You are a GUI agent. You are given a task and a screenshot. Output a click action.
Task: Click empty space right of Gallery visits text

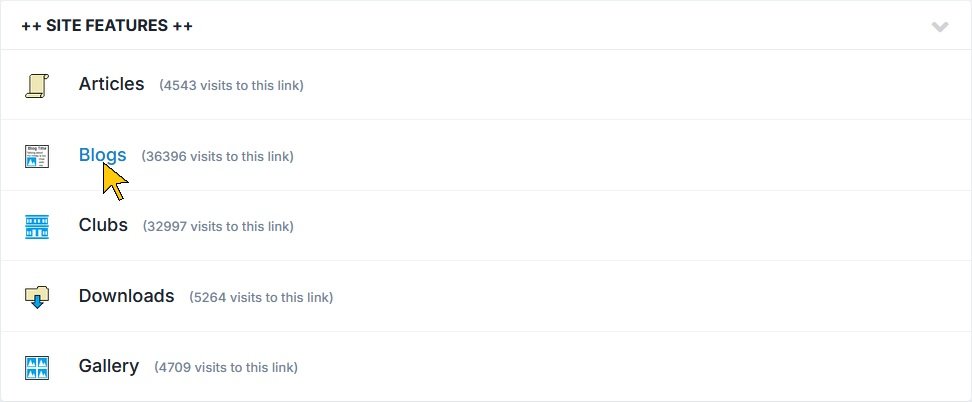click(x=620, y=367)
